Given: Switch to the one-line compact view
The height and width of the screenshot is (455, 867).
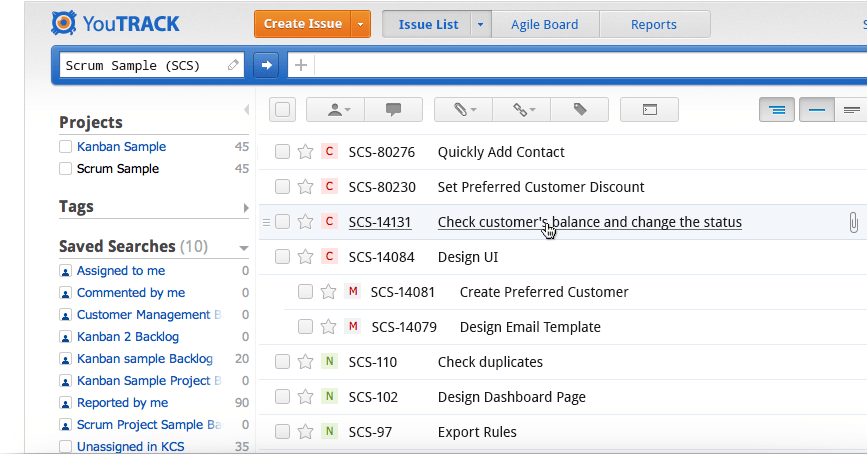Looking at the screenshot, I should pyautogui.click(x=817, y=110).
